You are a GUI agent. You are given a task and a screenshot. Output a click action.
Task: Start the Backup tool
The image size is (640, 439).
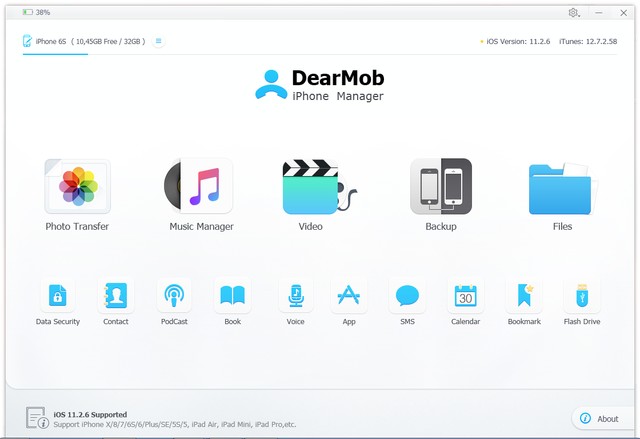coord(440,187)
